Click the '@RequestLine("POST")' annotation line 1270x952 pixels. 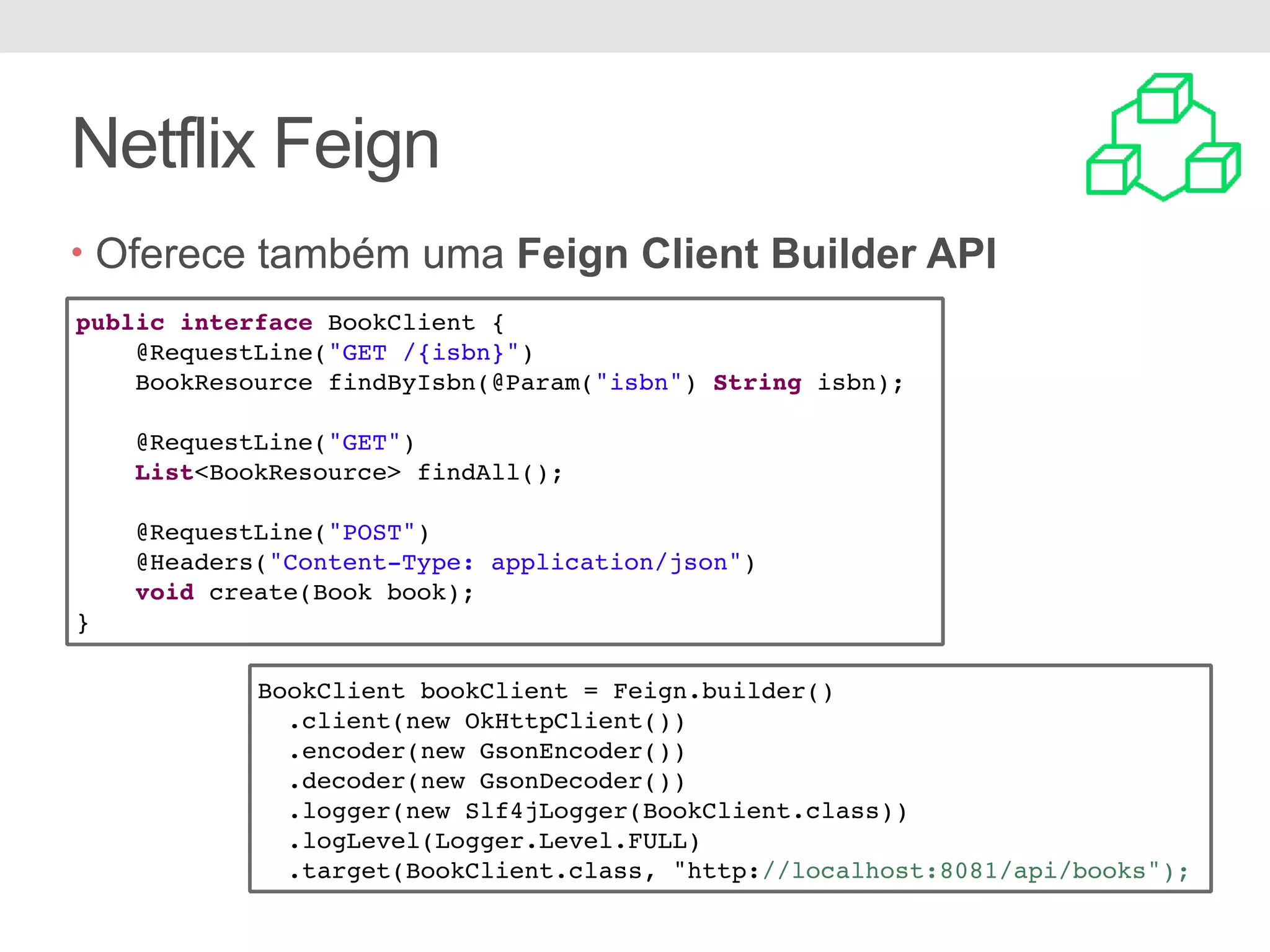pos(282,533)
